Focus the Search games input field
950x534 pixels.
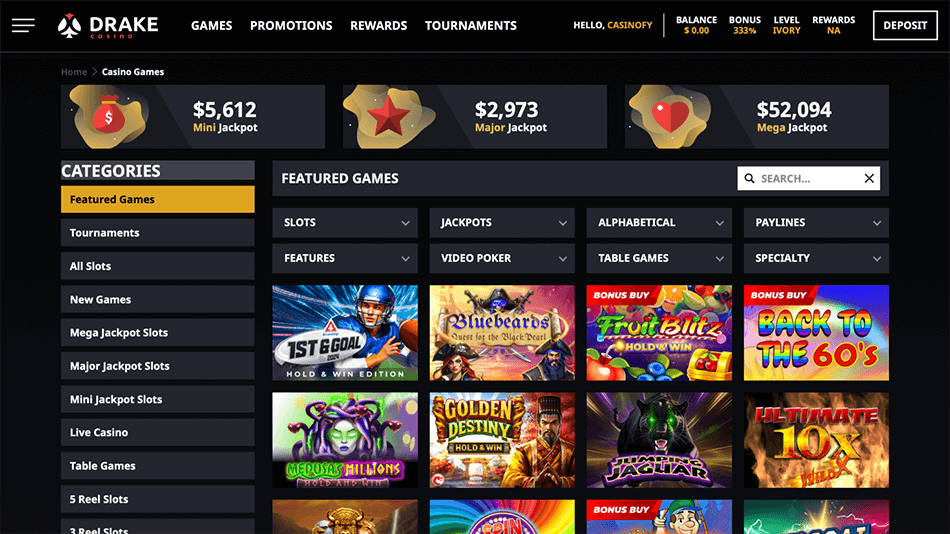tap(809, 178)
